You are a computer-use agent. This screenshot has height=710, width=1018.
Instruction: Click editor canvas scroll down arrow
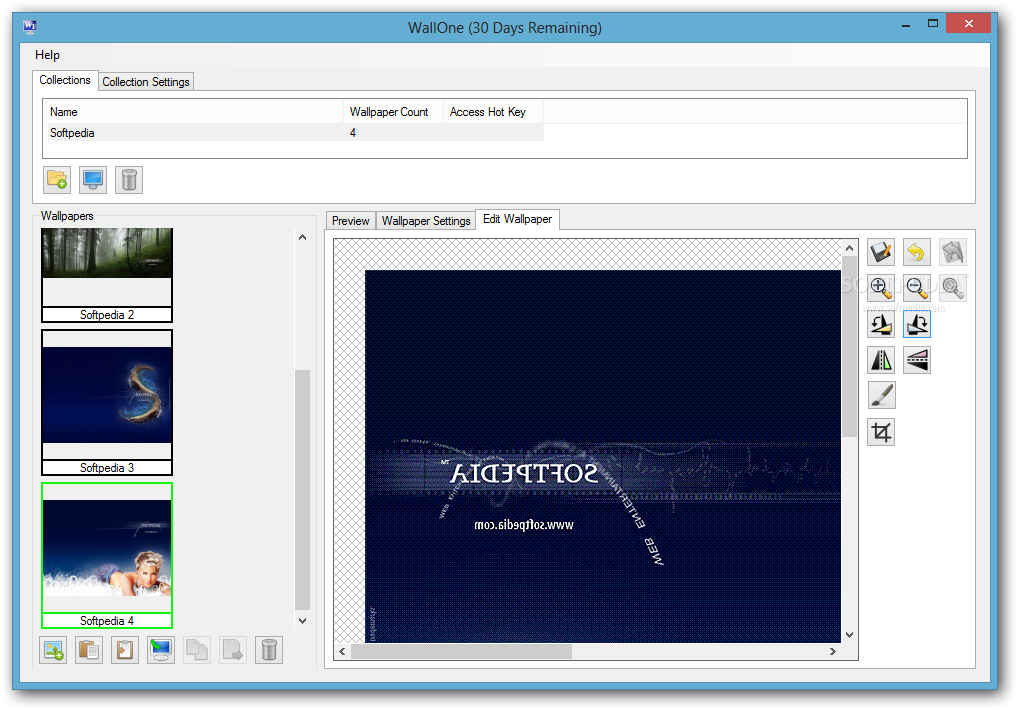coord(849,635)
